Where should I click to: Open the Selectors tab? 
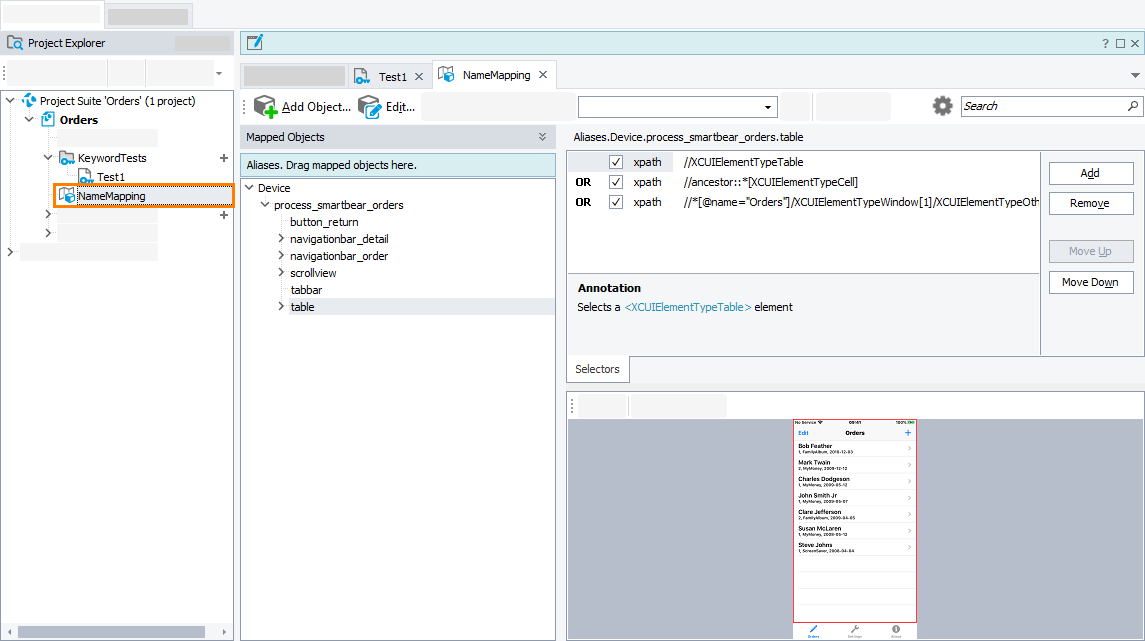point(597,369)
